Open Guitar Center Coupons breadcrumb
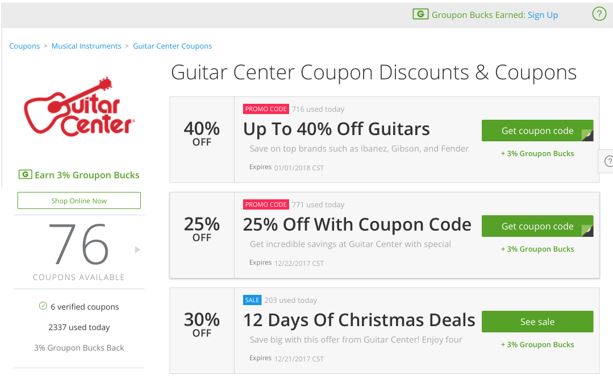Image resolution: width=613 pixels, height=378 pixels. click(x=172, y=46)
